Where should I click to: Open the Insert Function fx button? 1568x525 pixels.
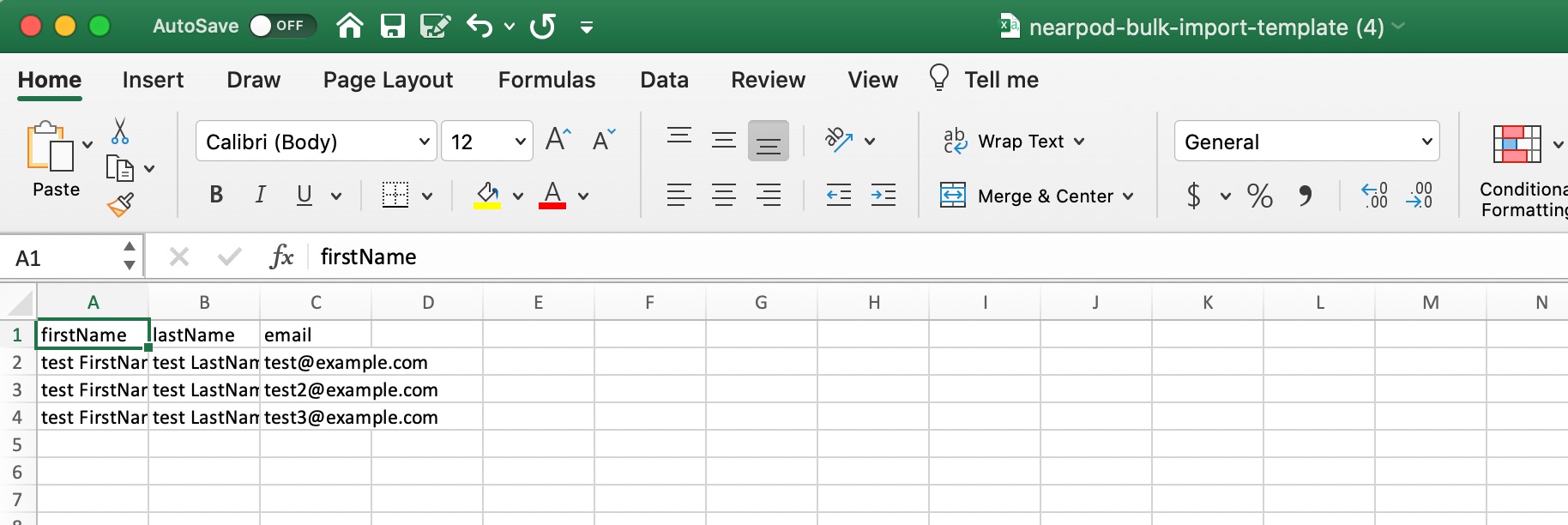(281, 256)
